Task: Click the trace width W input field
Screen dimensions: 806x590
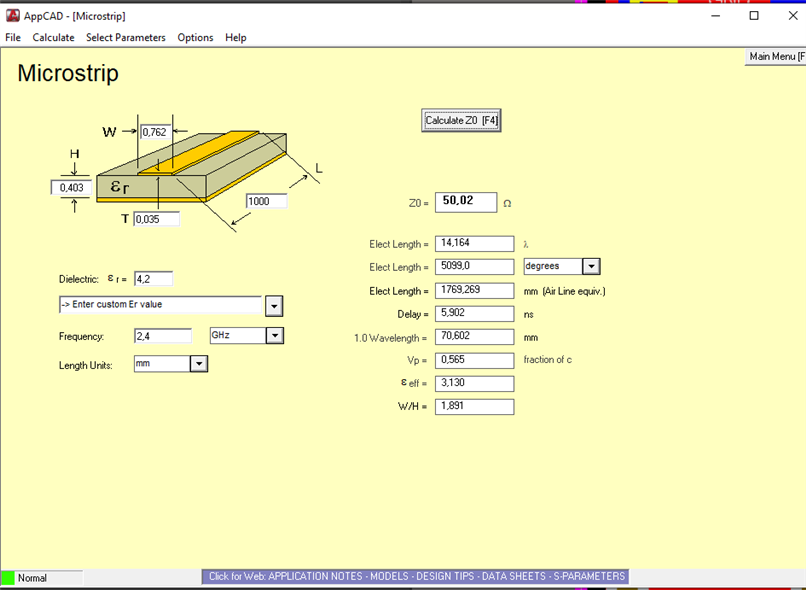Action: click(154, 132)
